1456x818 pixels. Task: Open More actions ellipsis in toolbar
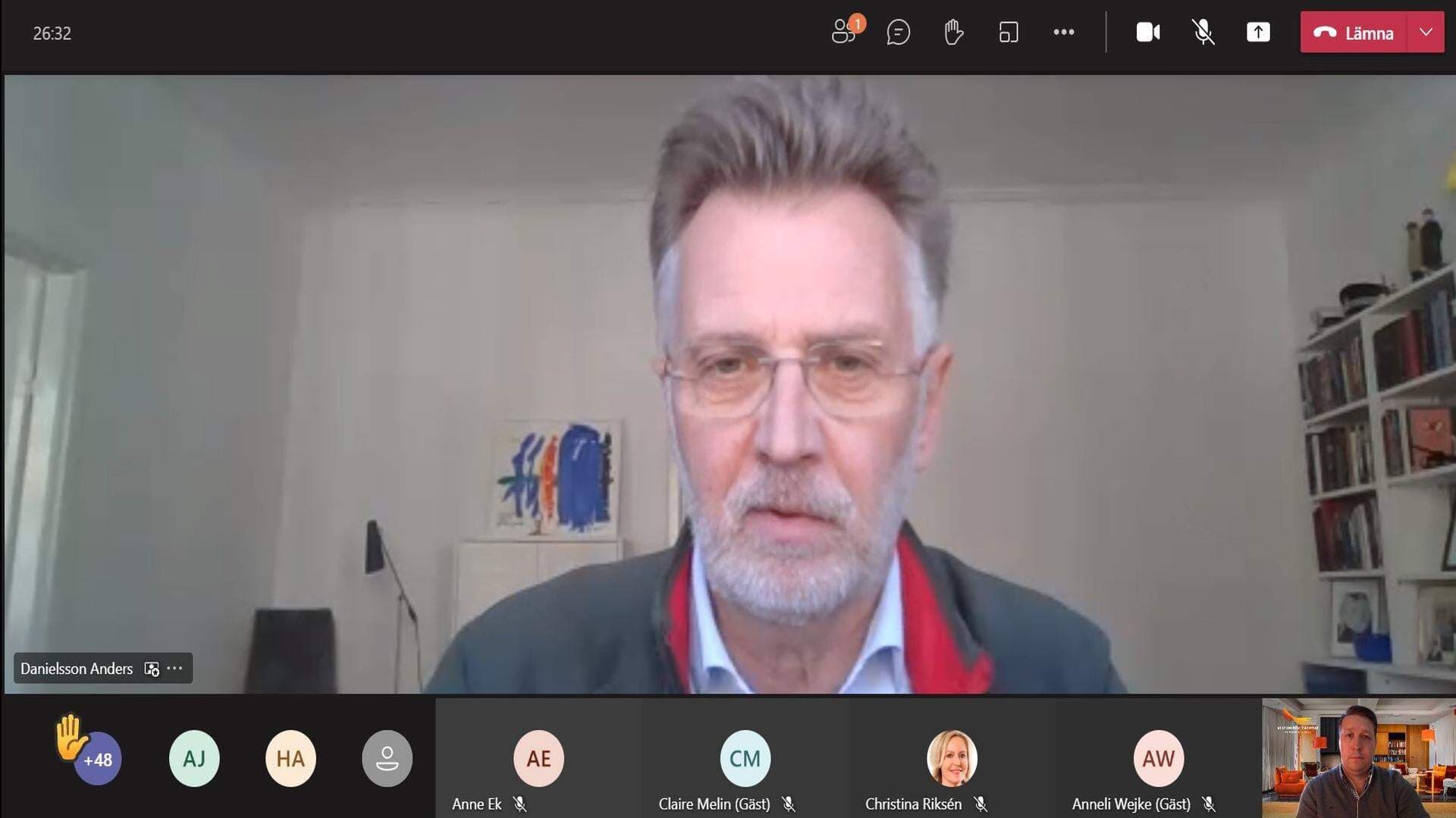(1064, 33)
